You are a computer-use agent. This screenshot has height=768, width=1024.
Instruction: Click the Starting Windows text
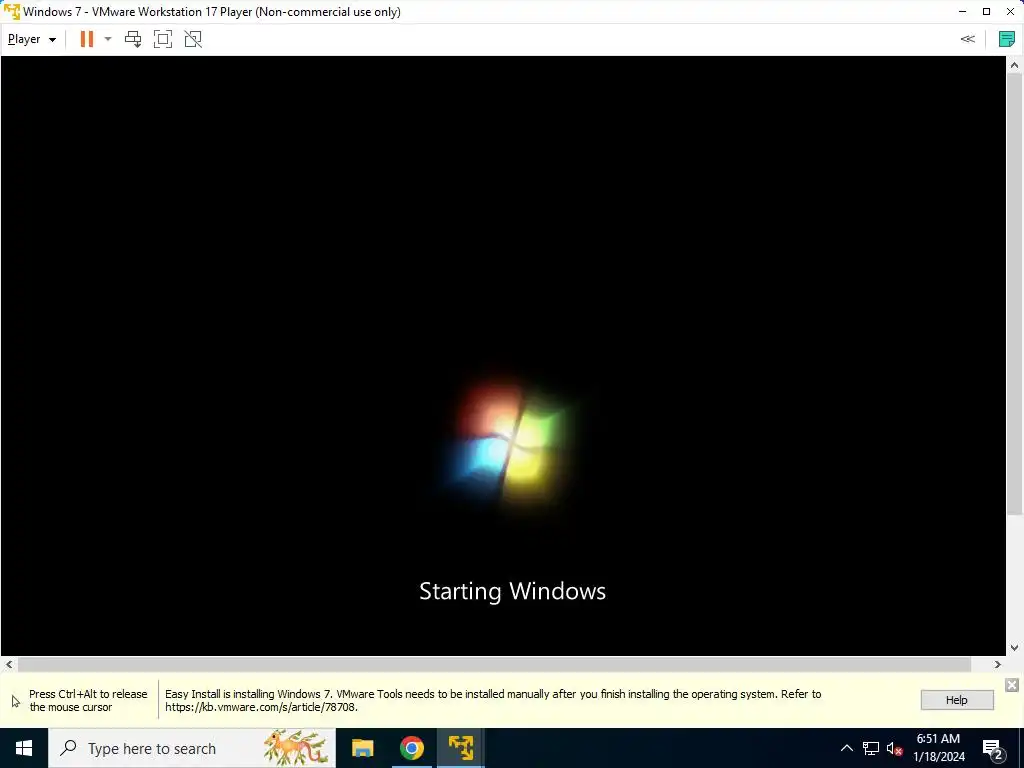click(x=513, y=591)
